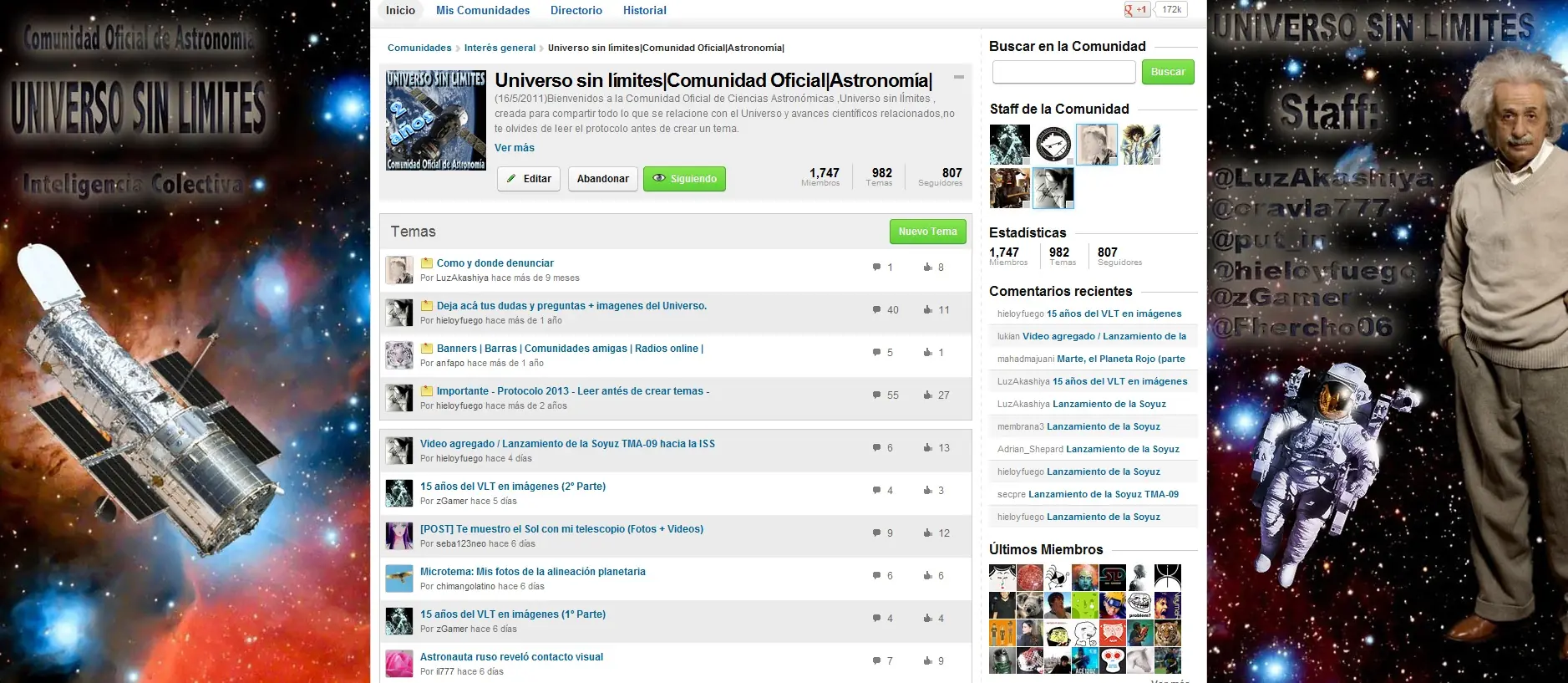The width and height of the screenshot is (1568, 683).
Task: Expand description with Ver más
Action: point(515,148)
